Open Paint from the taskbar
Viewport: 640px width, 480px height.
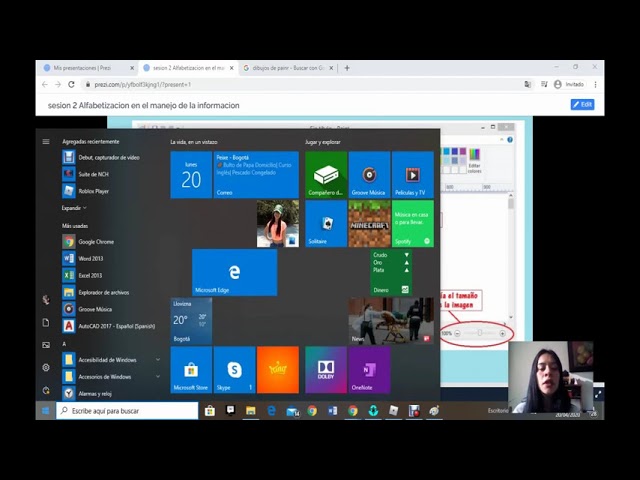pos(434,411)
